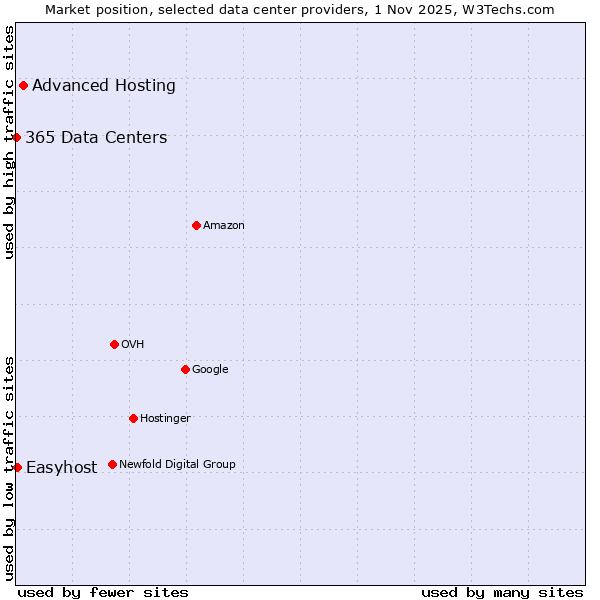Select the Newfold Digital Group marker
600x600 pixels.
(112, 464)
